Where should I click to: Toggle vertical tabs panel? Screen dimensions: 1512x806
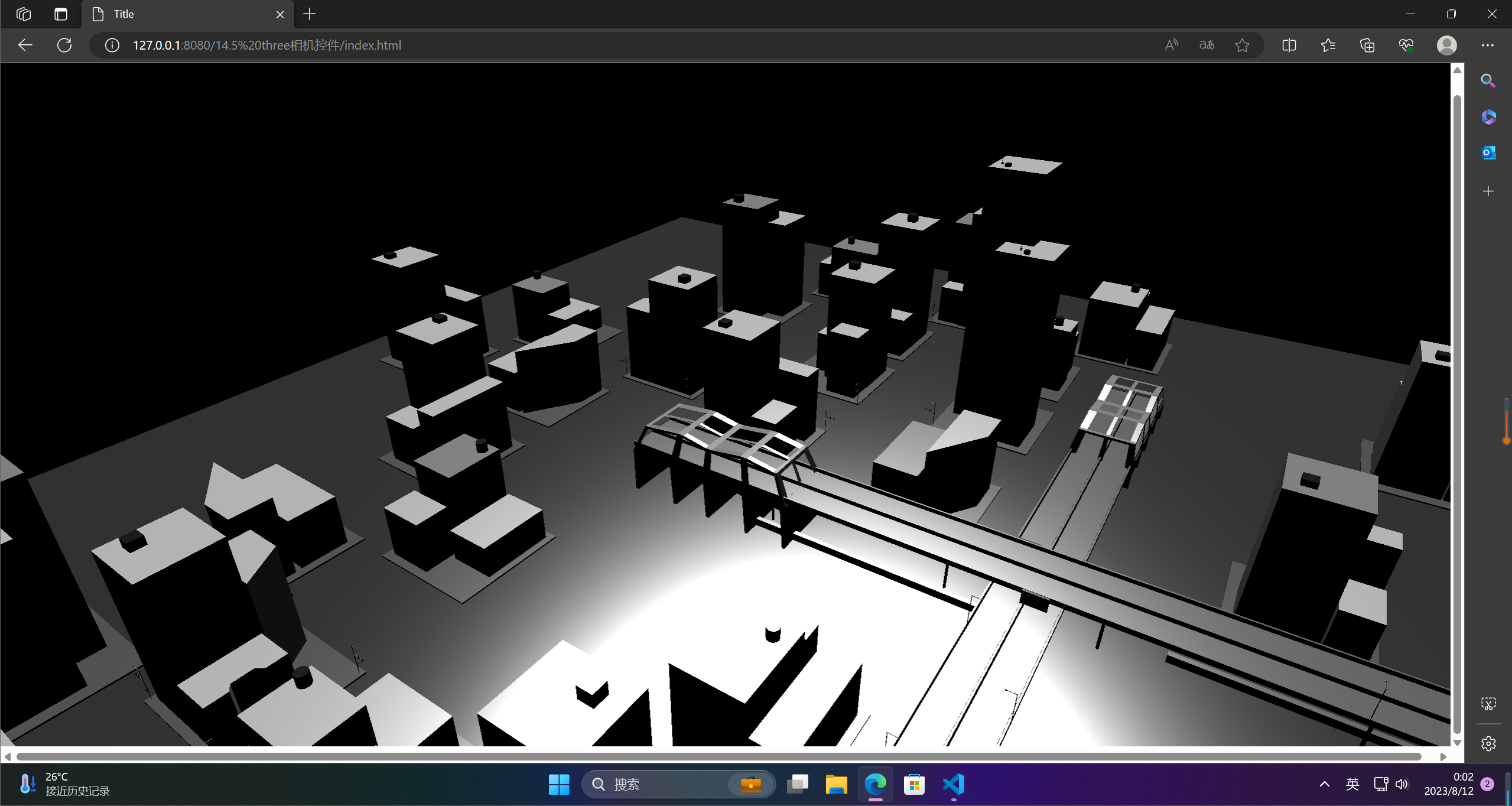coord(61,14)
